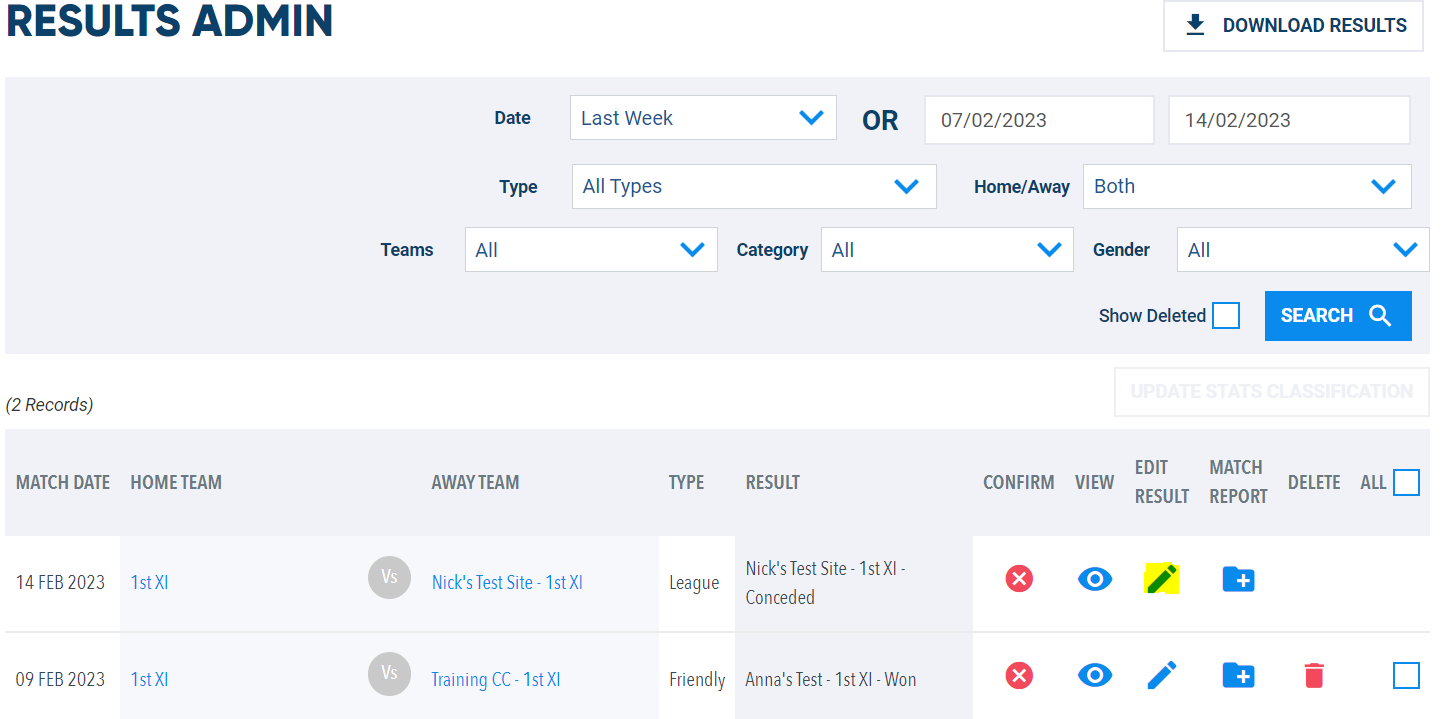Add a match report for Nick's Test Site game
The image size is (1450, 719).
[1238, 578]
